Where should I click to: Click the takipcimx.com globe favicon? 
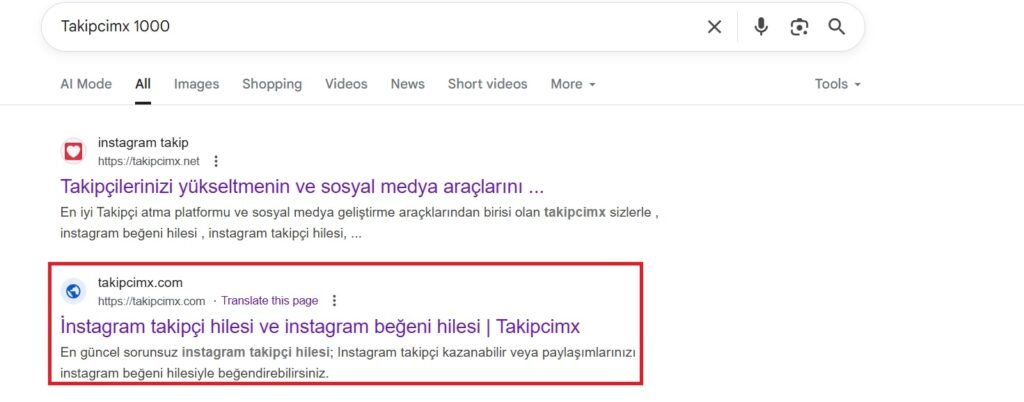[x=73, y=291]
